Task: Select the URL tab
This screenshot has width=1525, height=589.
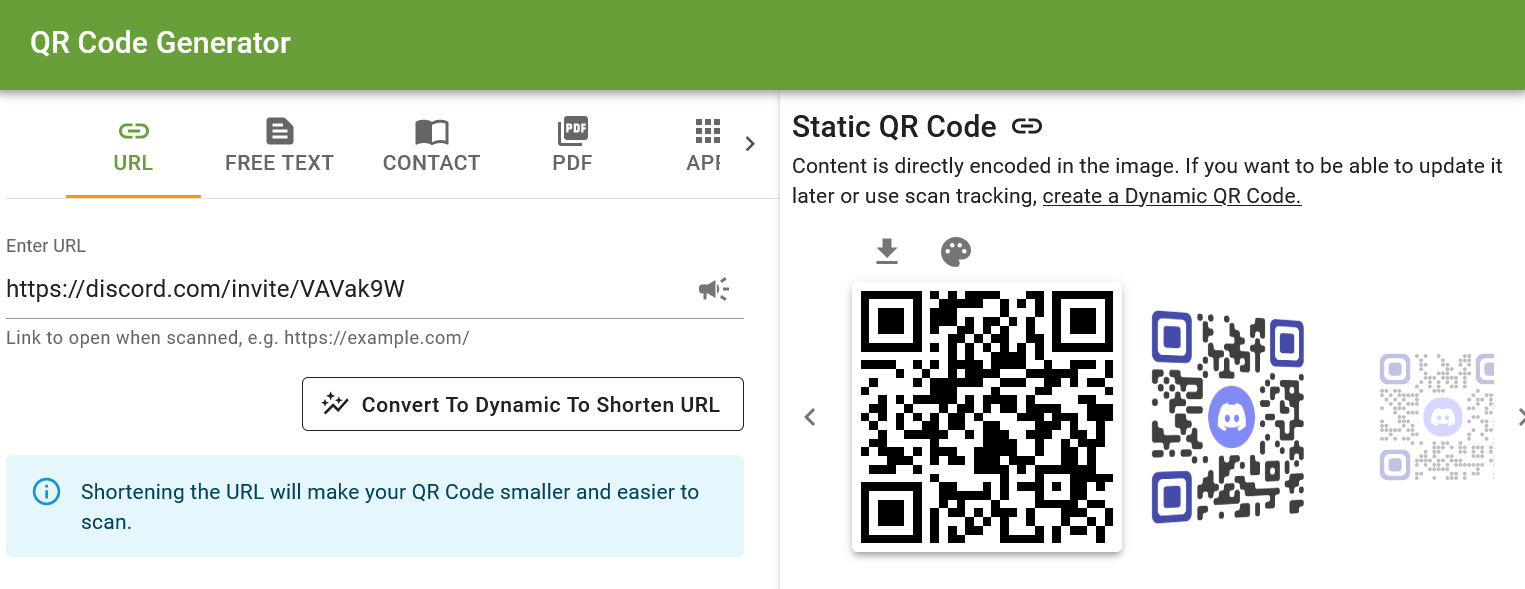Action: tap(133, 147)
